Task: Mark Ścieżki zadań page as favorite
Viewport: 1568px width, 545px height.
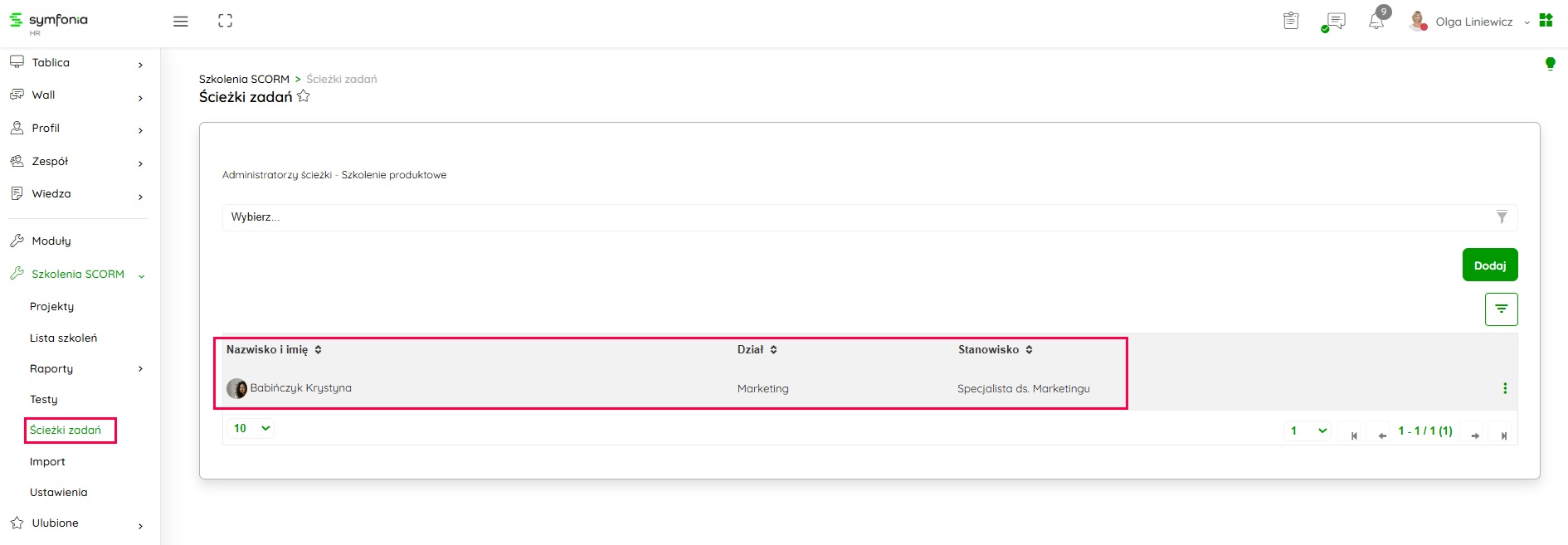Action: coord(304,96)
